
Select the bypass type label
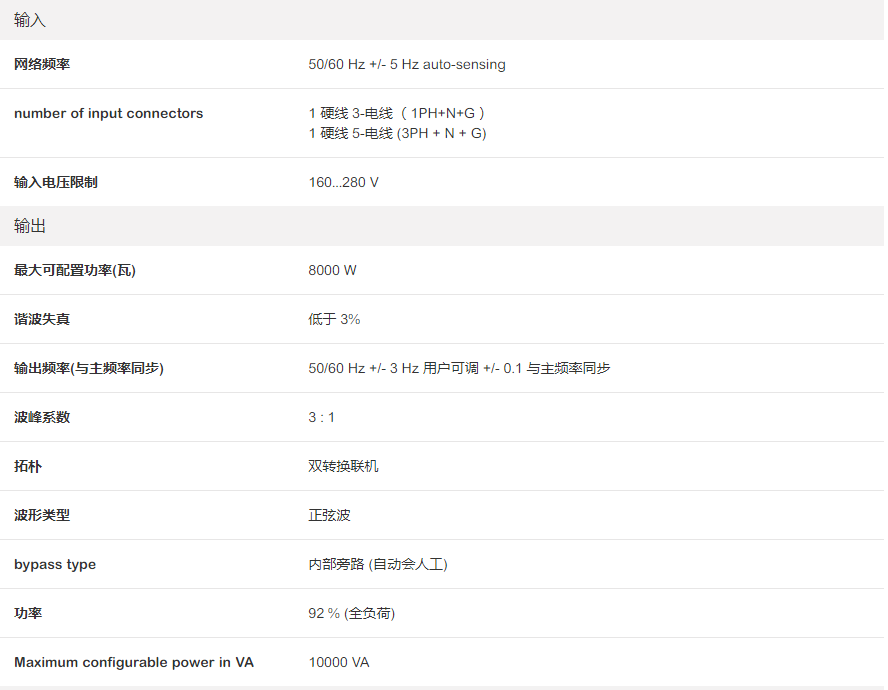[x=55, y=565]
